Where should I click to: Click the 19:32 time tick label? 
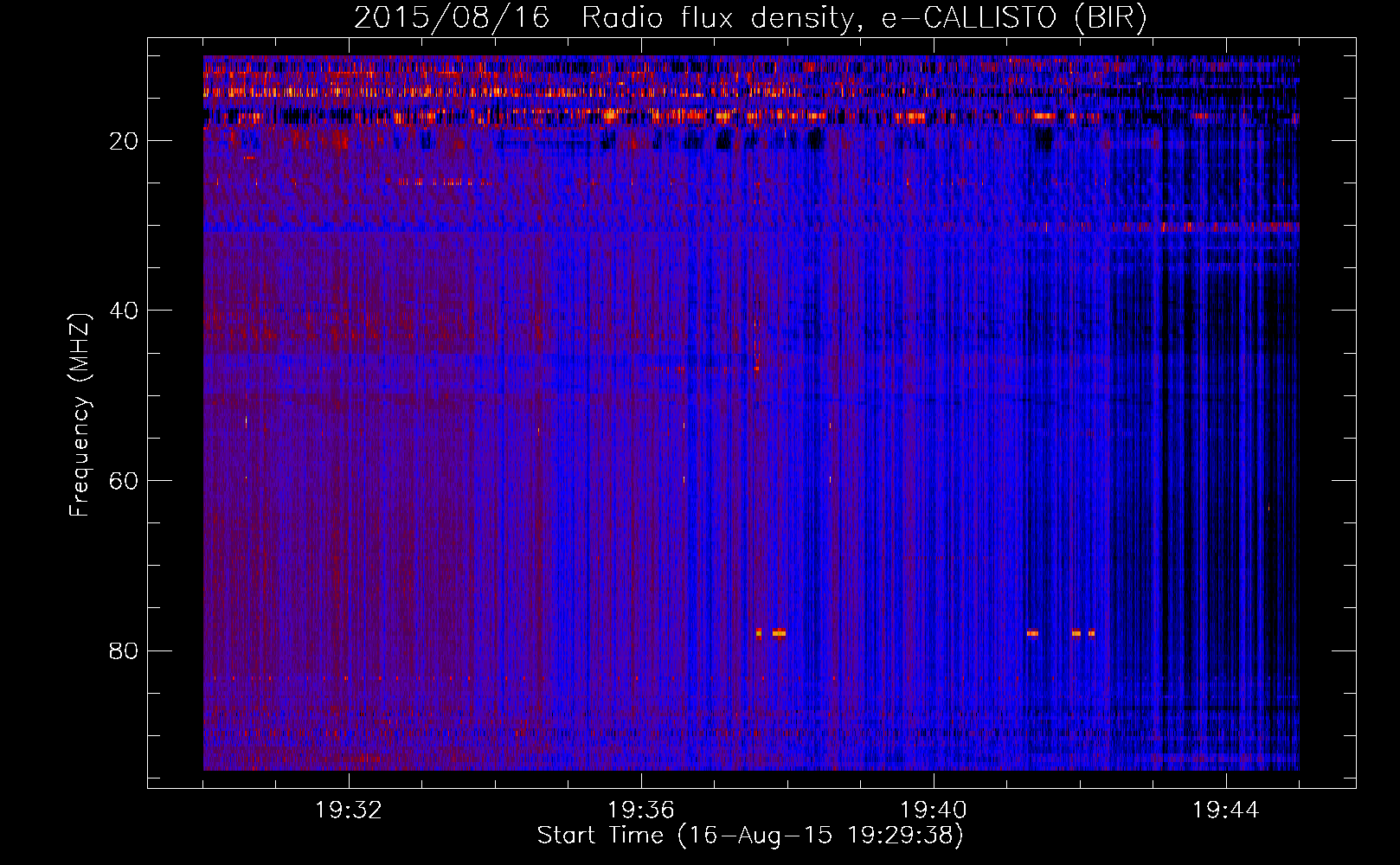(349, 811)
